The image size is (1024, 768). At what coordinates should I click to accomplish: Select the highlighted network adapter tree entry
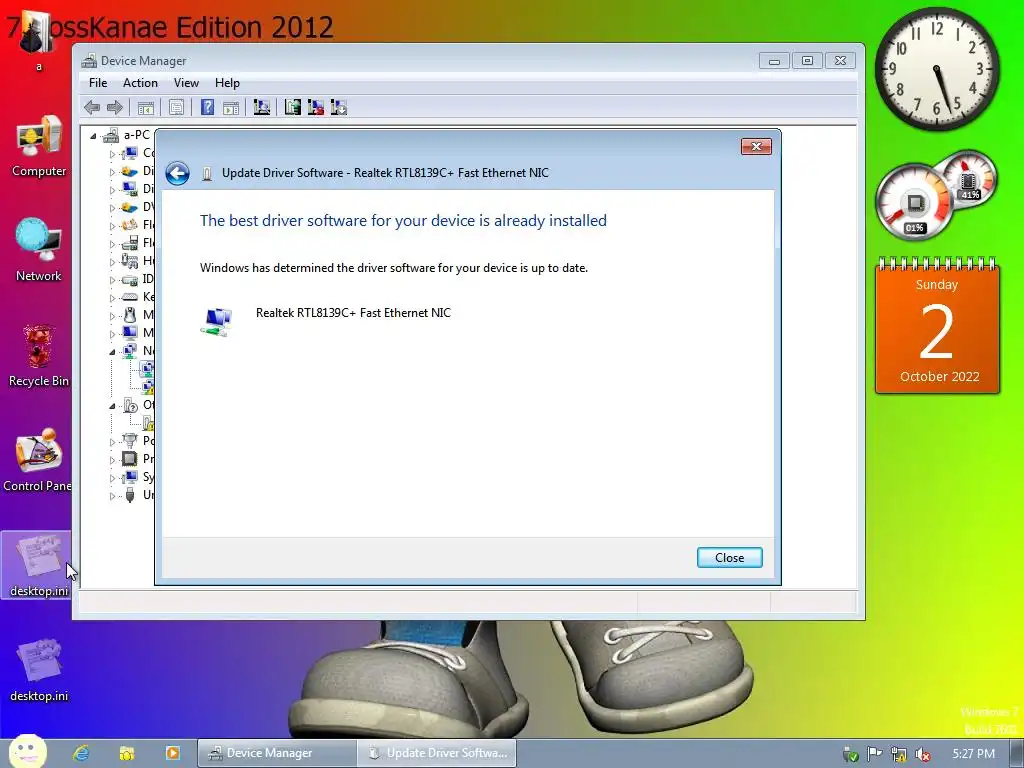pos(148,369)
